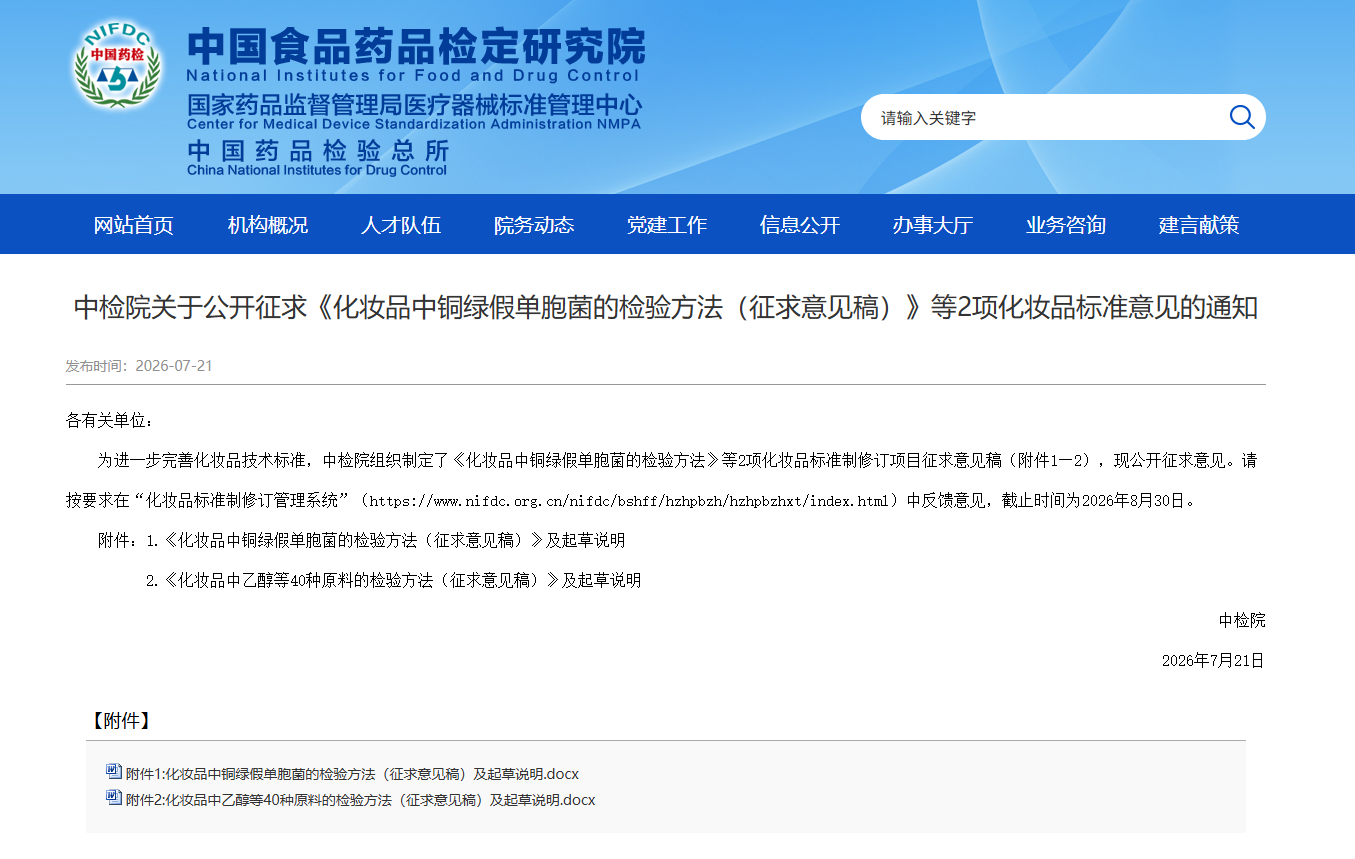Focus the 请输入关键字 search field
The width and height of the screenshot is (1355, 859).
coord(1045,118)
